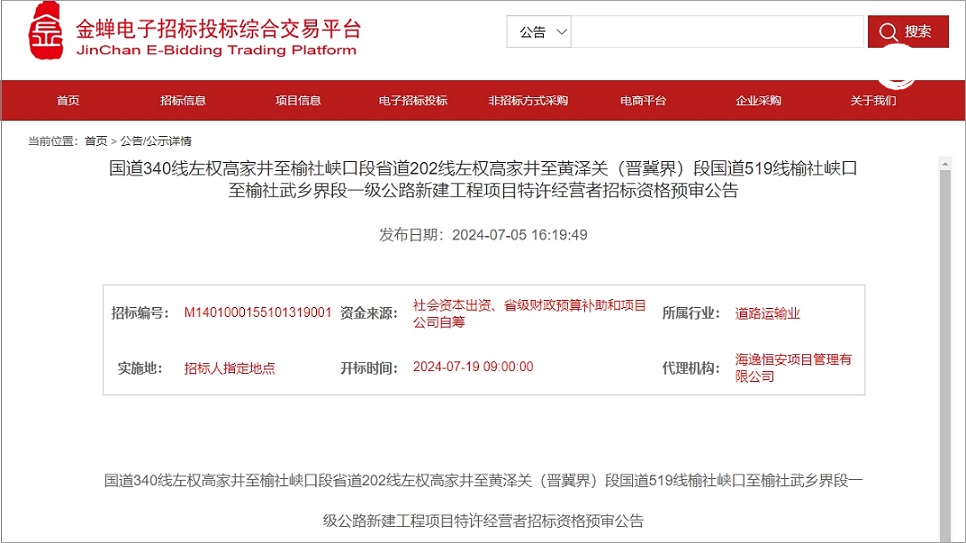Open 首页 in the red navigation bar
This screenshot has height=543, width=966.
click(x=68, y=100)
